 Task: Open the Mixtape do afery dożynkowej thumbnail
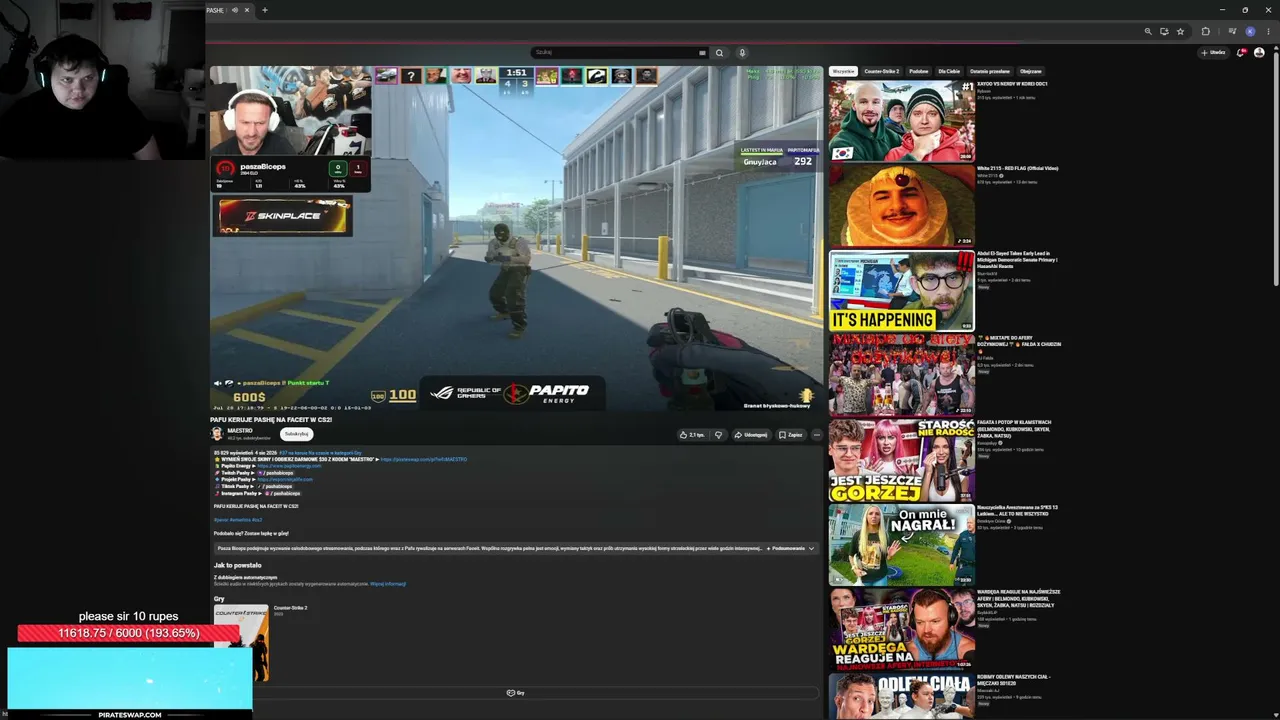point(902,375)
